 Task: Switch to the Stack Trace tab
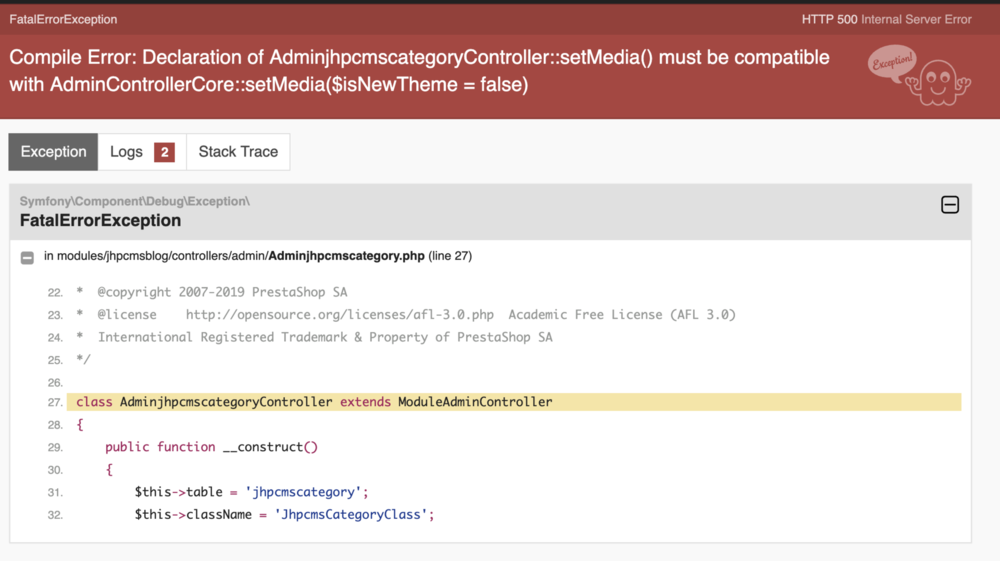[x=238, y=152]
